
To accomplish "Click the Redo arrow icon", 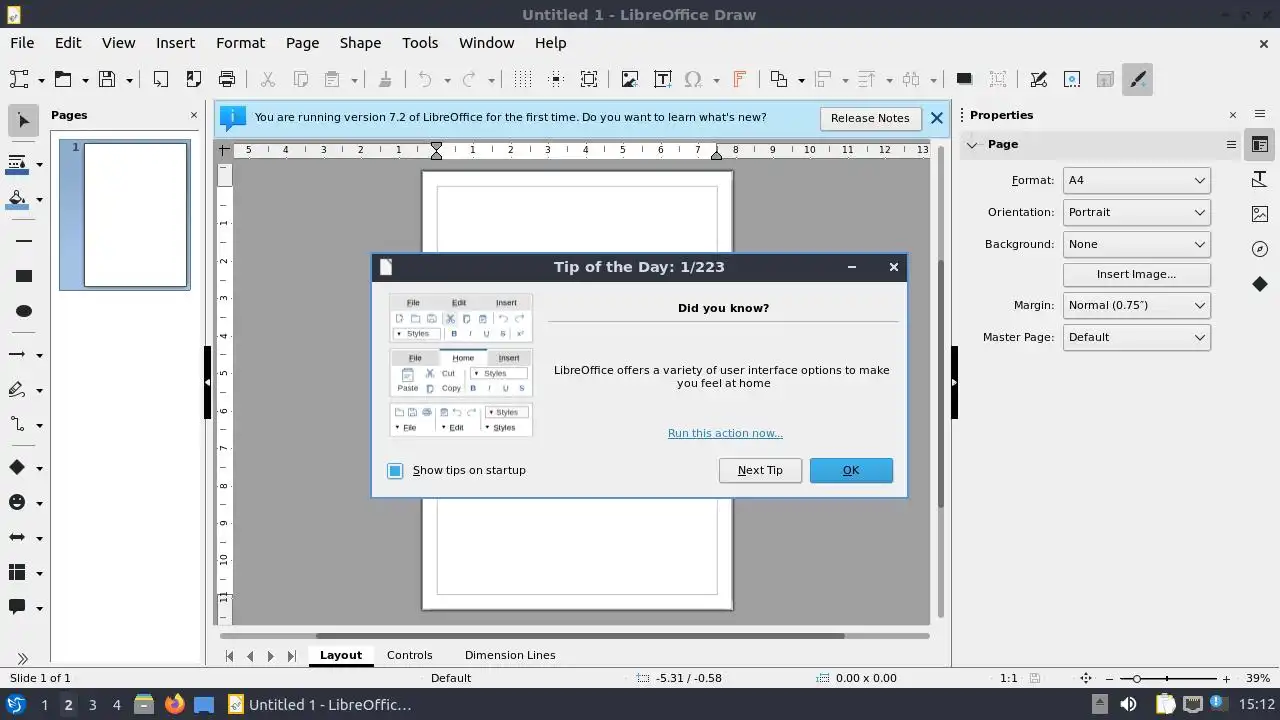I will 469,80.
